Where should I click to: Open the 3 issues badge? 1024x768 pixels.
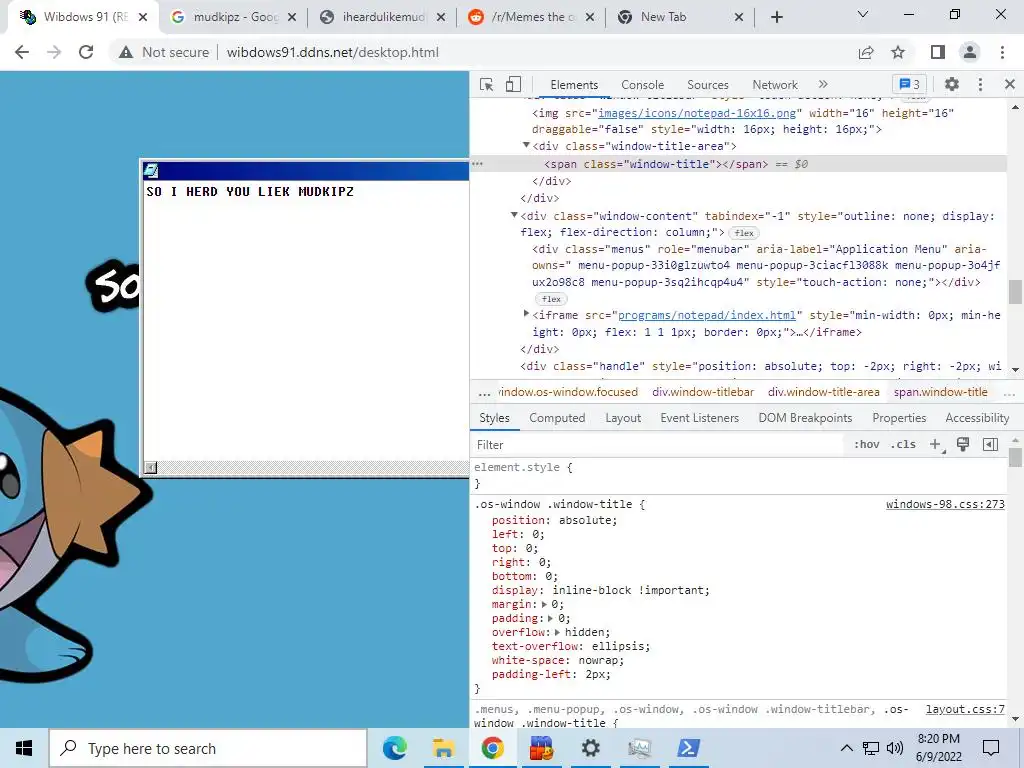[909, 84]
